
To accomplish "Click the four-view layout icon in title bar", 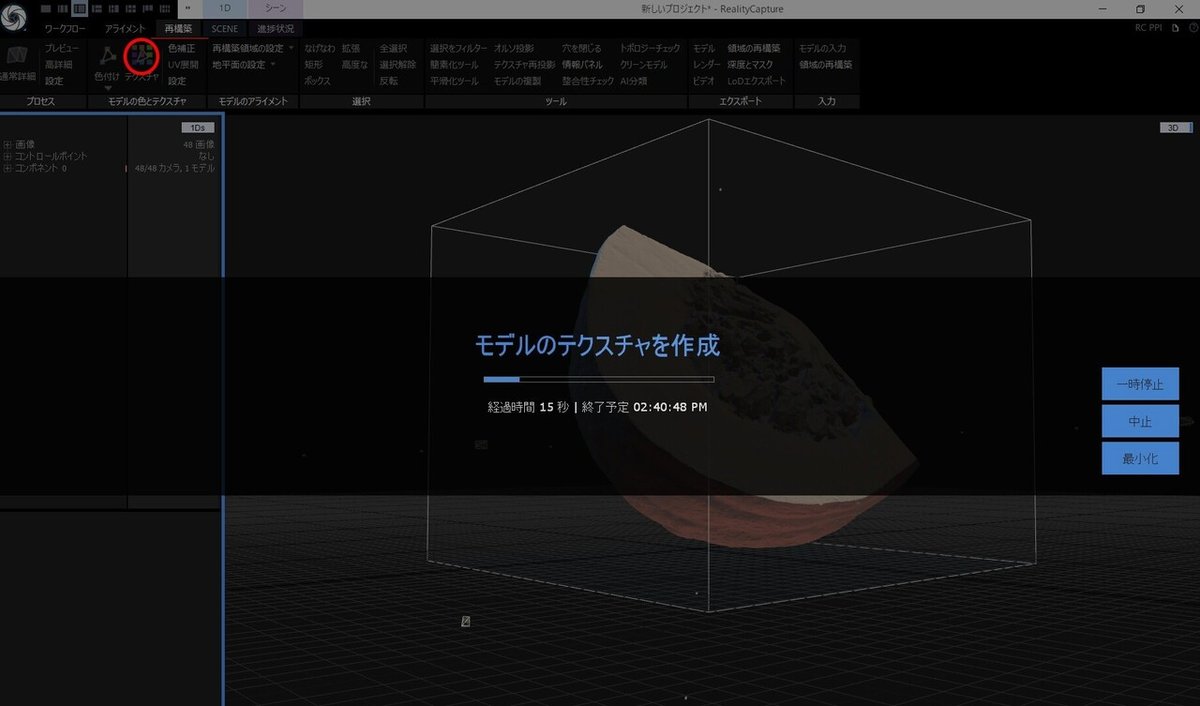I will 132,8.
